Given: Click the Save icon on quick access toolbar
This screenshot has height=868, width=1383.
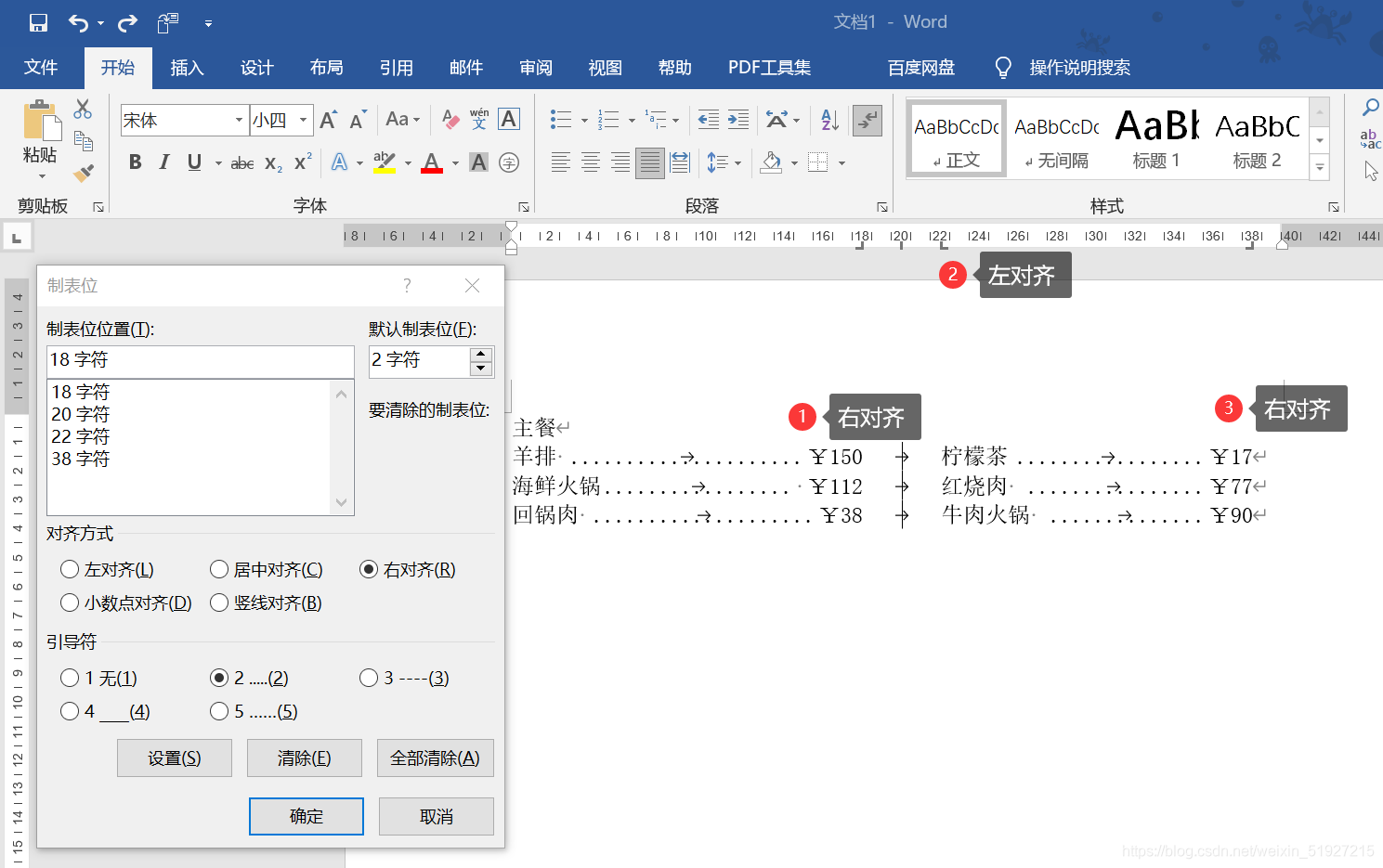Looking at the screenshot, I should point(37,21).
